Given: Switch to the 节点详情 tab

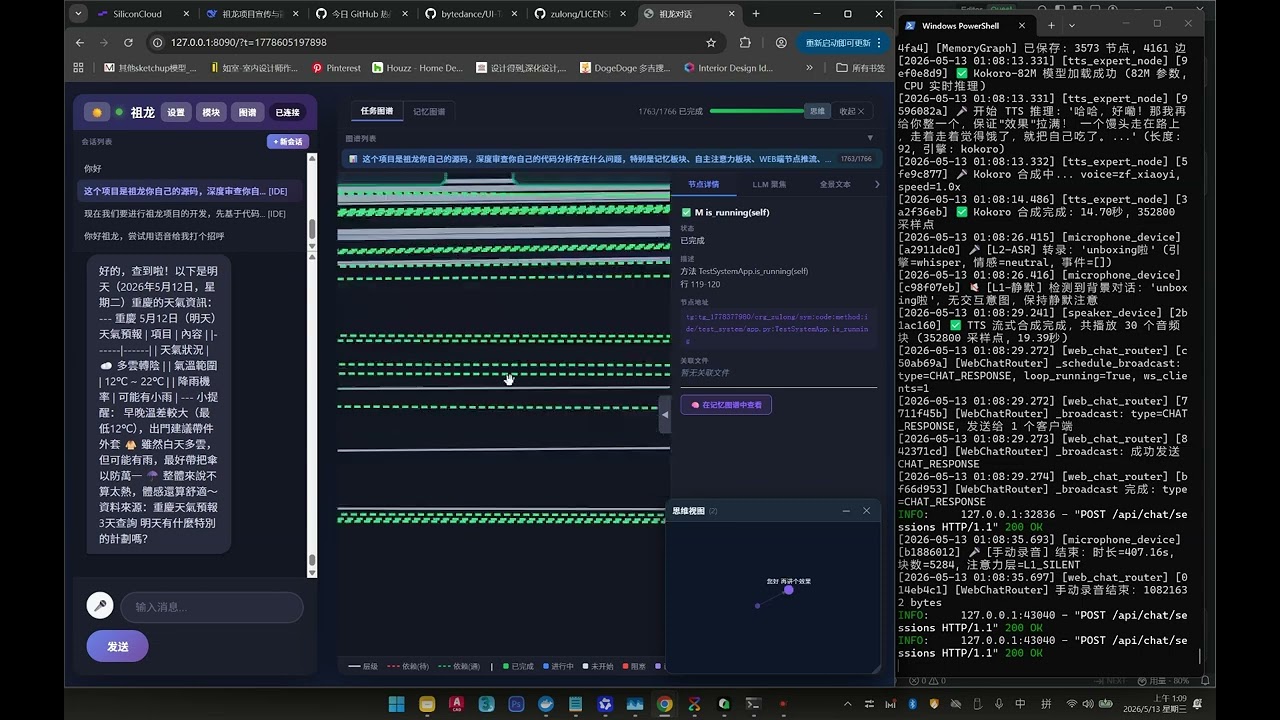Looking at the screenshot, I should [703, 184].
